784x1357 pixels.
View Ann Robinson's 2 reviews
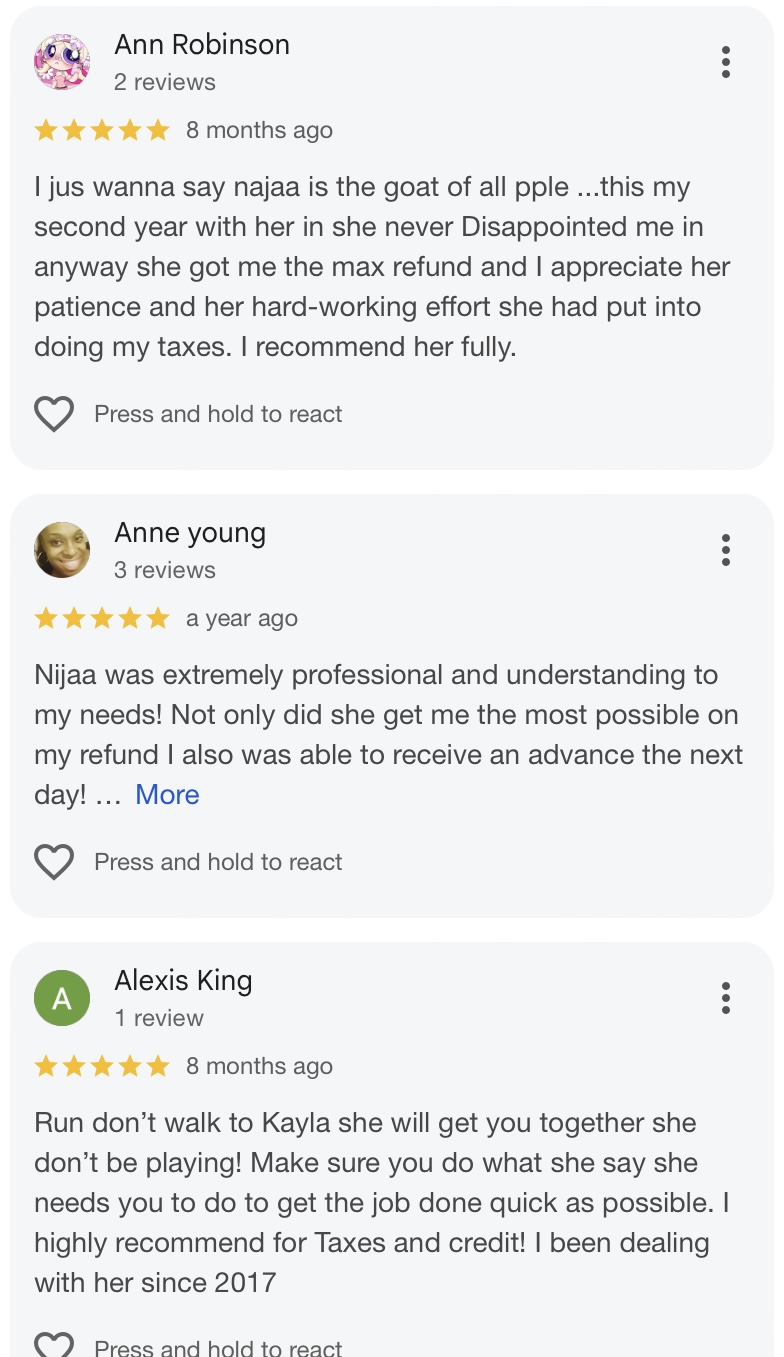click(165, 82)
